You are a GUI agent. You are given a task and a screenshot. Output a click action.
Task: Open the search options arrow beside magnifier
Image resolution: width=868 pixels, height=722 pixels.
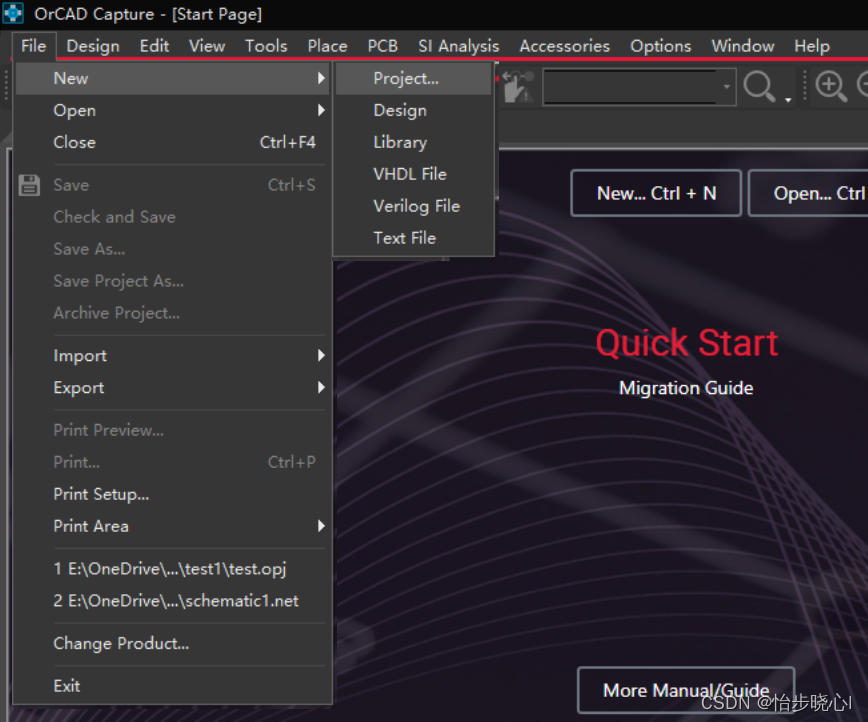click(788, 98)
